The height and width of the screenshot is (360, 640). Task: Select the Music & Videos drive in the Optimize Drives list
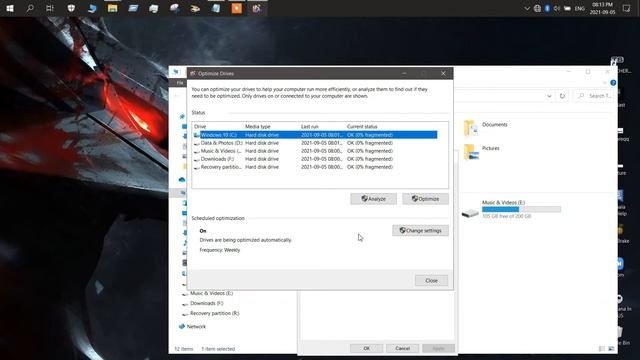[315, 151]
